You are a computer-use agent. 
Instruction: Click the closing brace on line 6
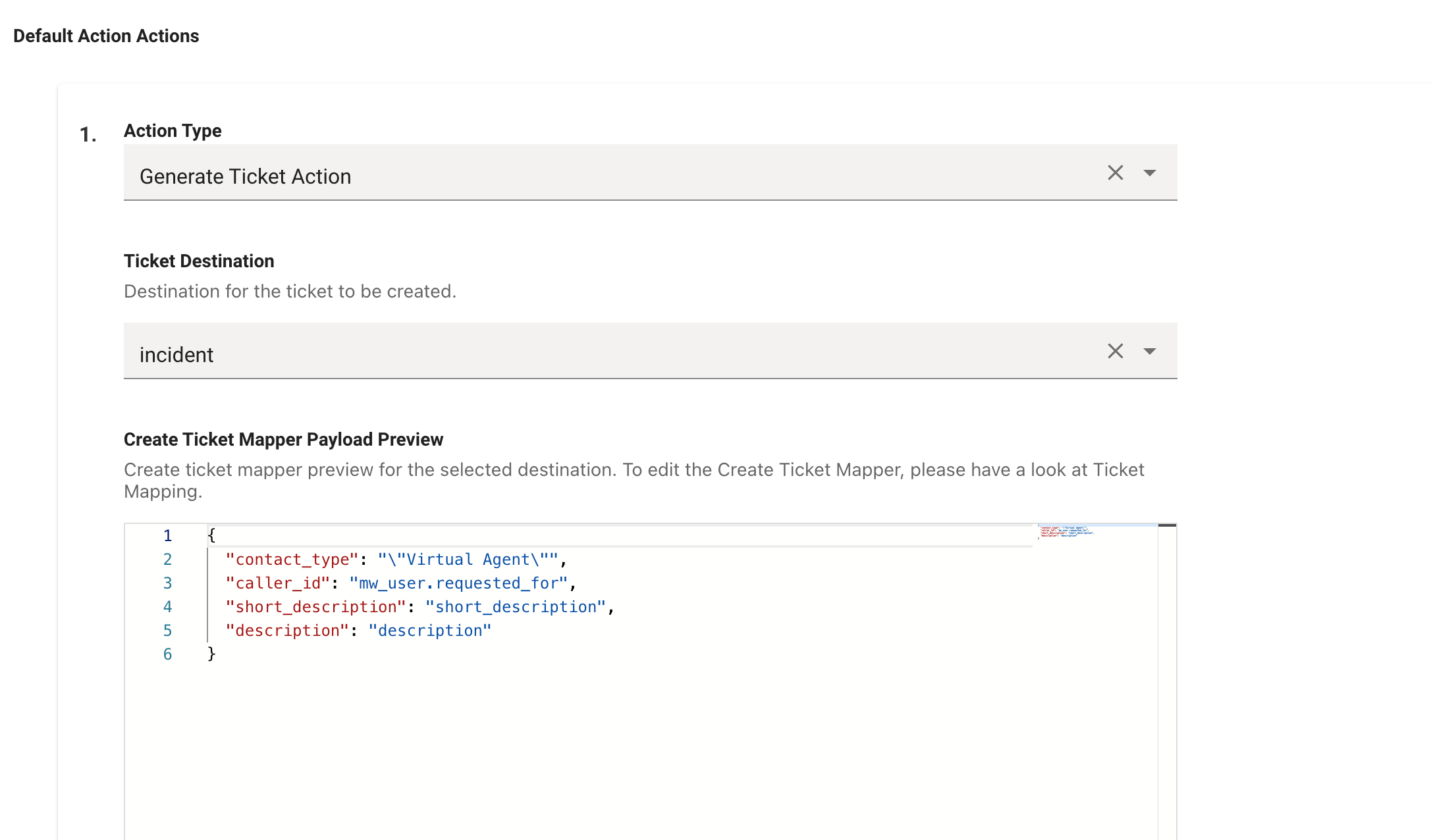[211, 654]
